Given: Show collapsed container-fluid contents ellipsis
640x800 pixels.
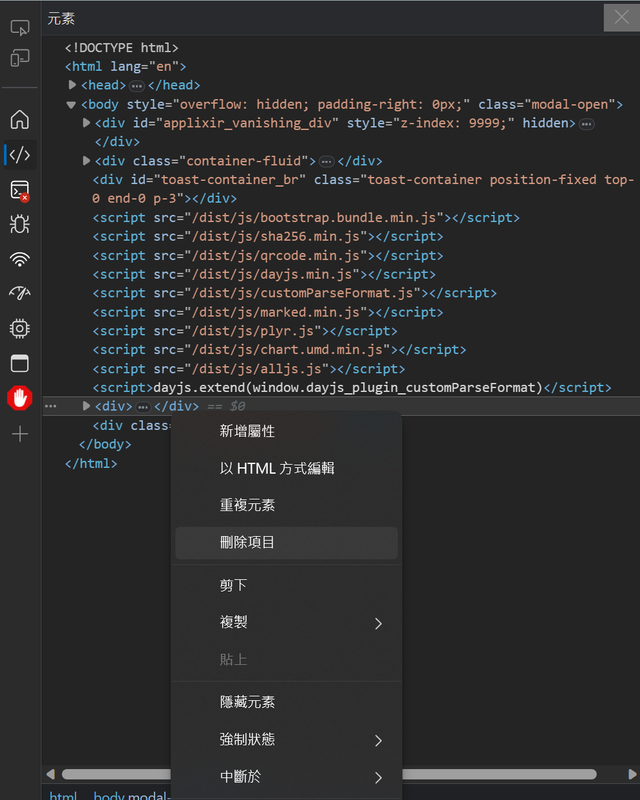Looking at the screenshot, I should click(326, 162).
